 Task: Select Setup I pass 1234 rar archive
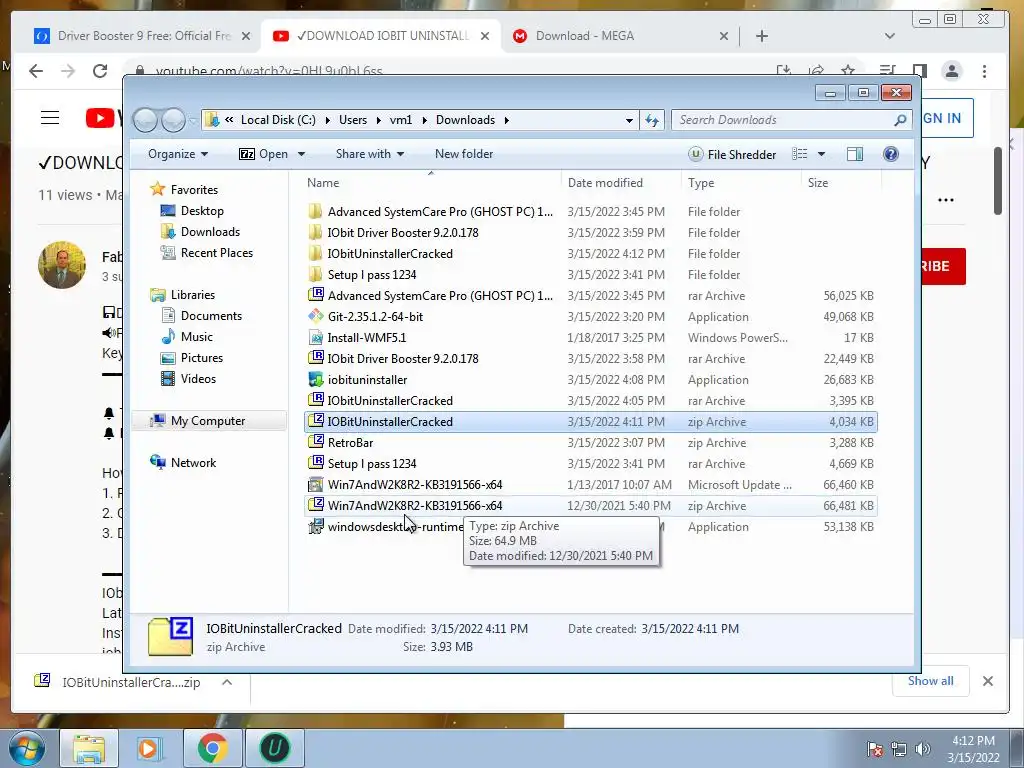(x=590, y=464)
